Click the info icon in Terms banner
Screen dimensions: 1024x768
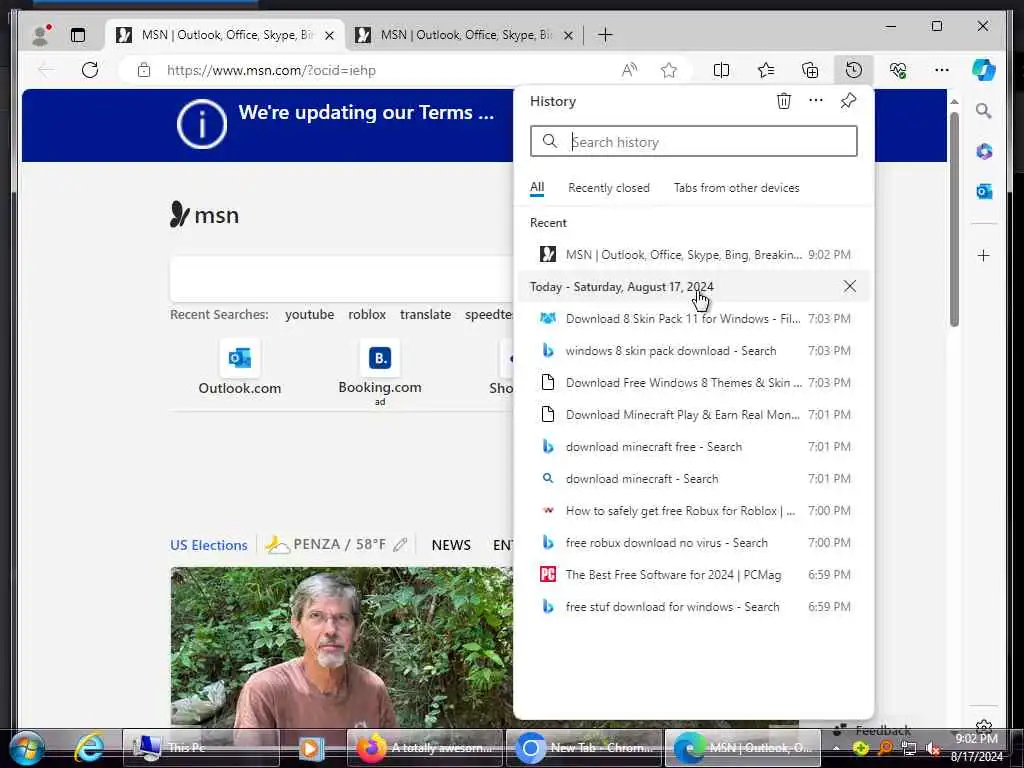pyautogui.click(x=202, y=124)
